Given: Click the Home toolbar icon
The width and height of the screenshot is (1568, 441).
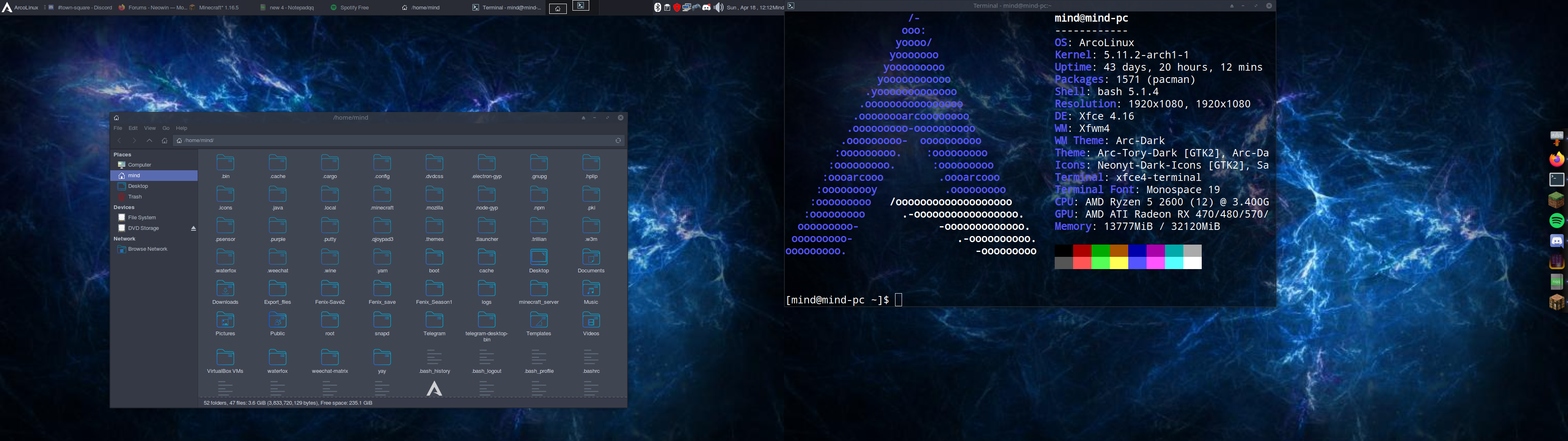Looking at the screenshot, I should coord(164,141).
